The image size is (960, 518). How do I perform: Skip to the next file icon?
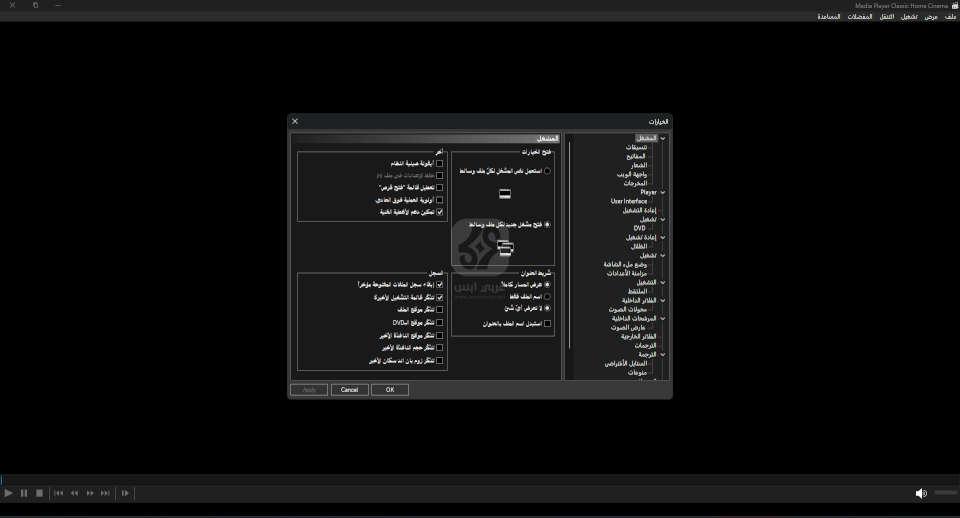tap(105, 493)
